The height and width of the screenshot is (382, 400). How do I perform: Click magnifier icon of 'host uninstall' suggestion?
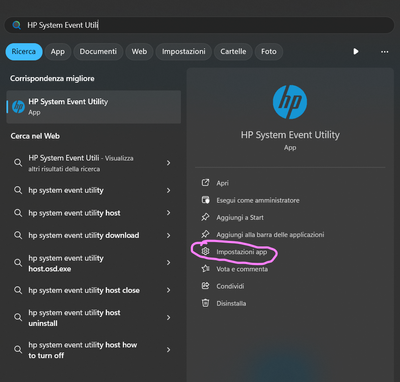(18, 317)
